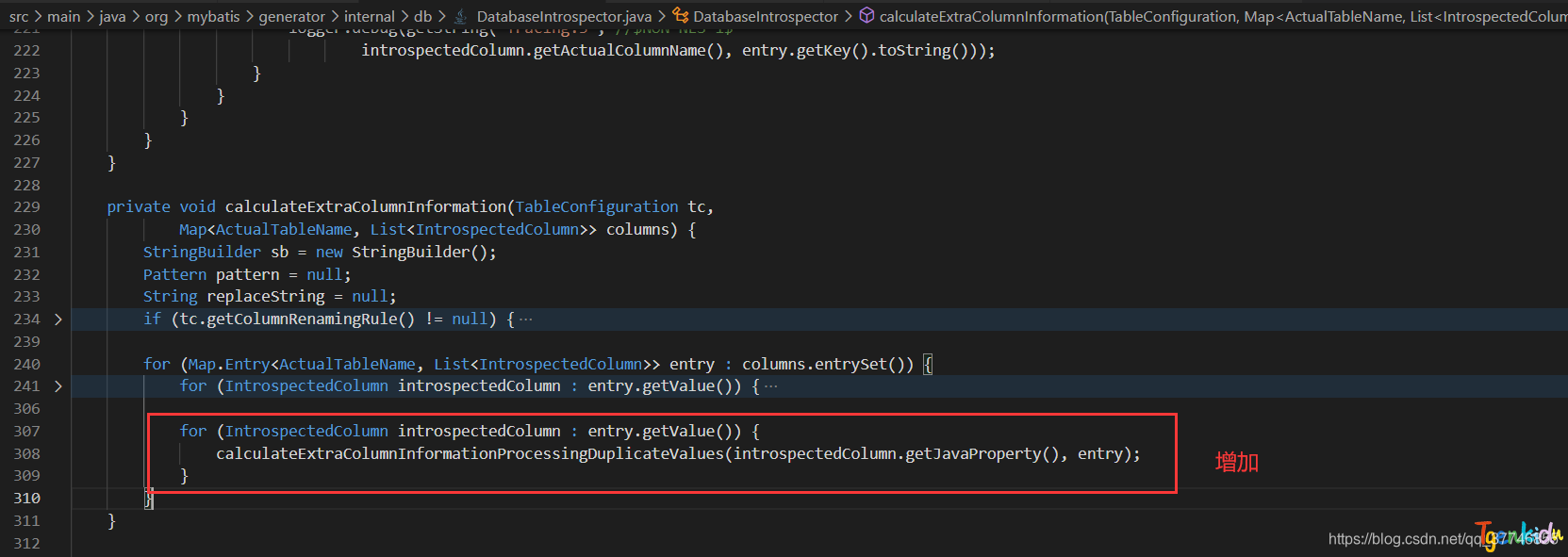Click the method cube icon in breadcrumb

[x=867, y=16]
